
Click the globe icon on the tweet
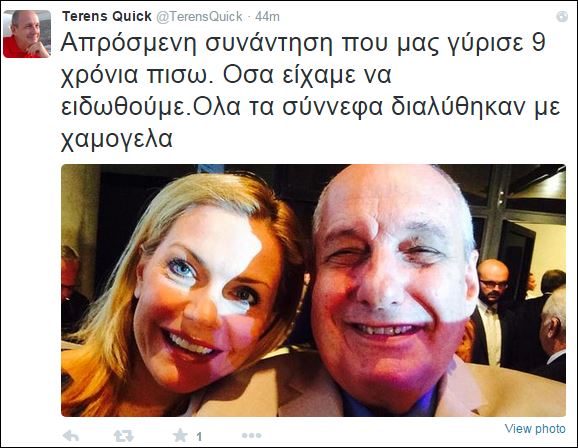(x=562, y=16)
